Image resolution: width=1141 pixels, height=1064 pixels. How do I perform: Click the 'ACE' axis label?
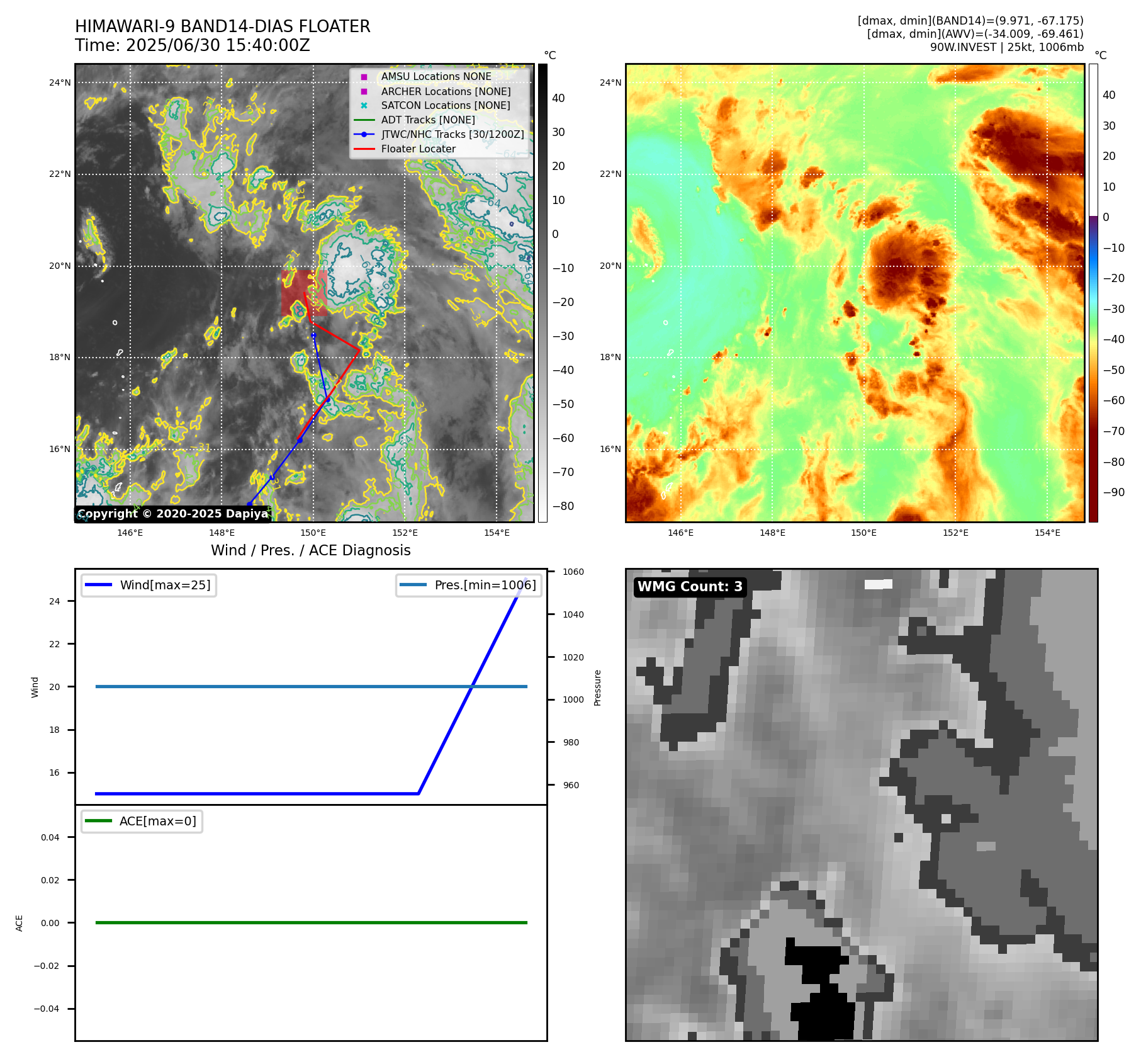click(x=20, y=923)
